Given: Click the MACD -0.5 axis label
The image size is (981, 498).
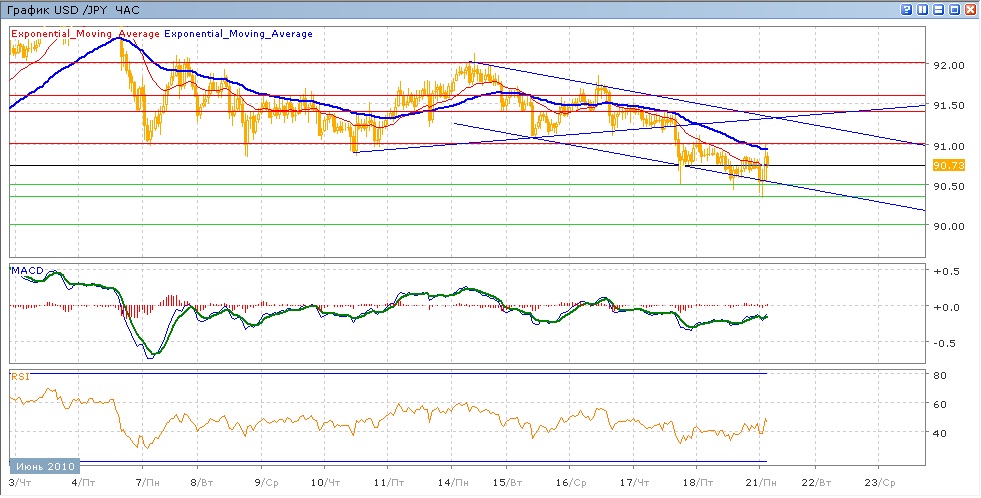Looking at the screenshot, I should (x=945, y=343).
